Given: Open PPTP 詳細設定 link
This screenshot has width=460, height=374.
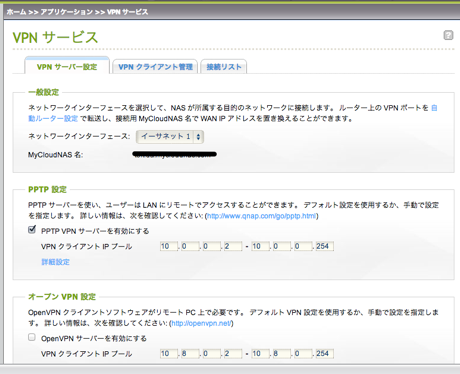Looking at the screenshot, I should tap(55, 262).
